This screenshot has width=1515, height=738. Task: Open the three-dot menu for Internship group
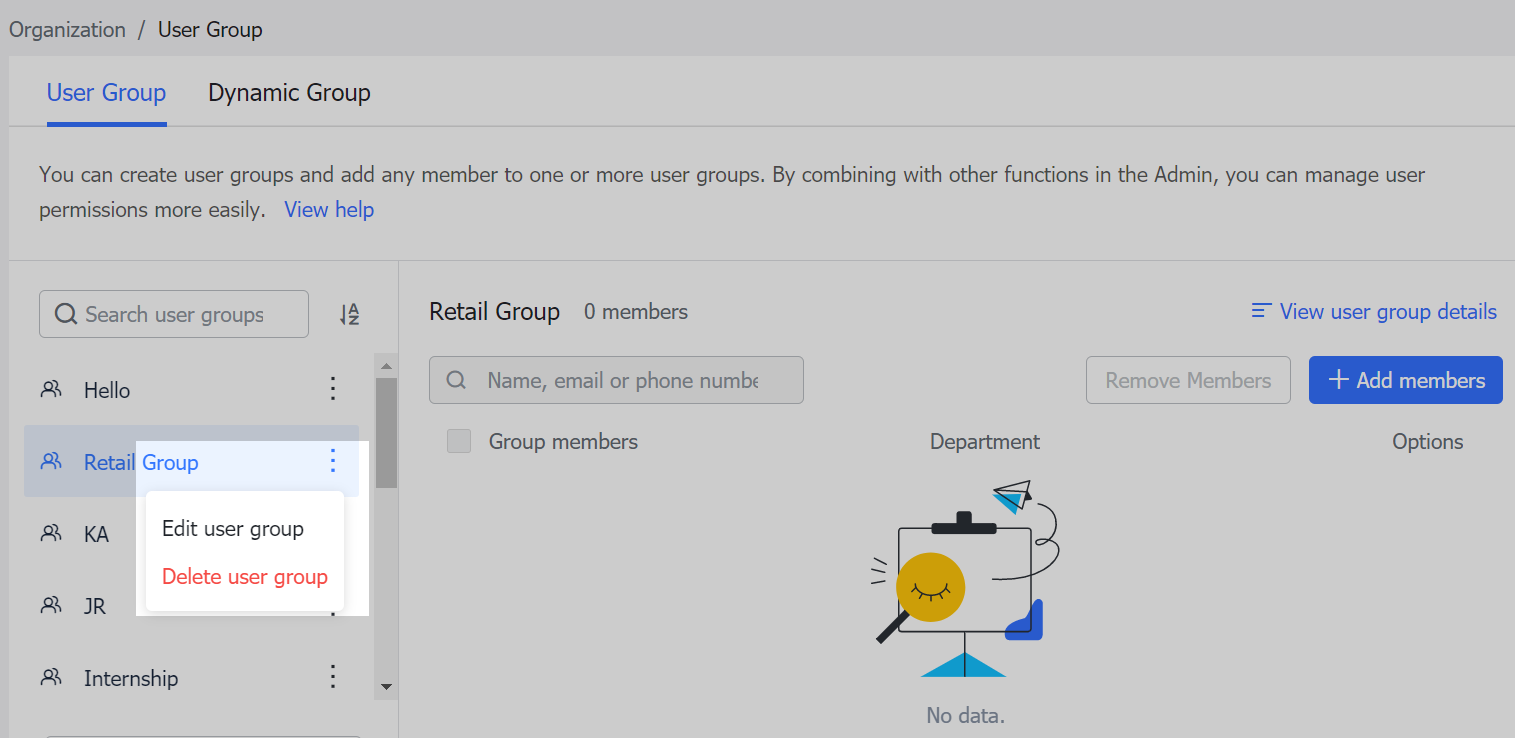pyautogui.click(x=332, y=677)
